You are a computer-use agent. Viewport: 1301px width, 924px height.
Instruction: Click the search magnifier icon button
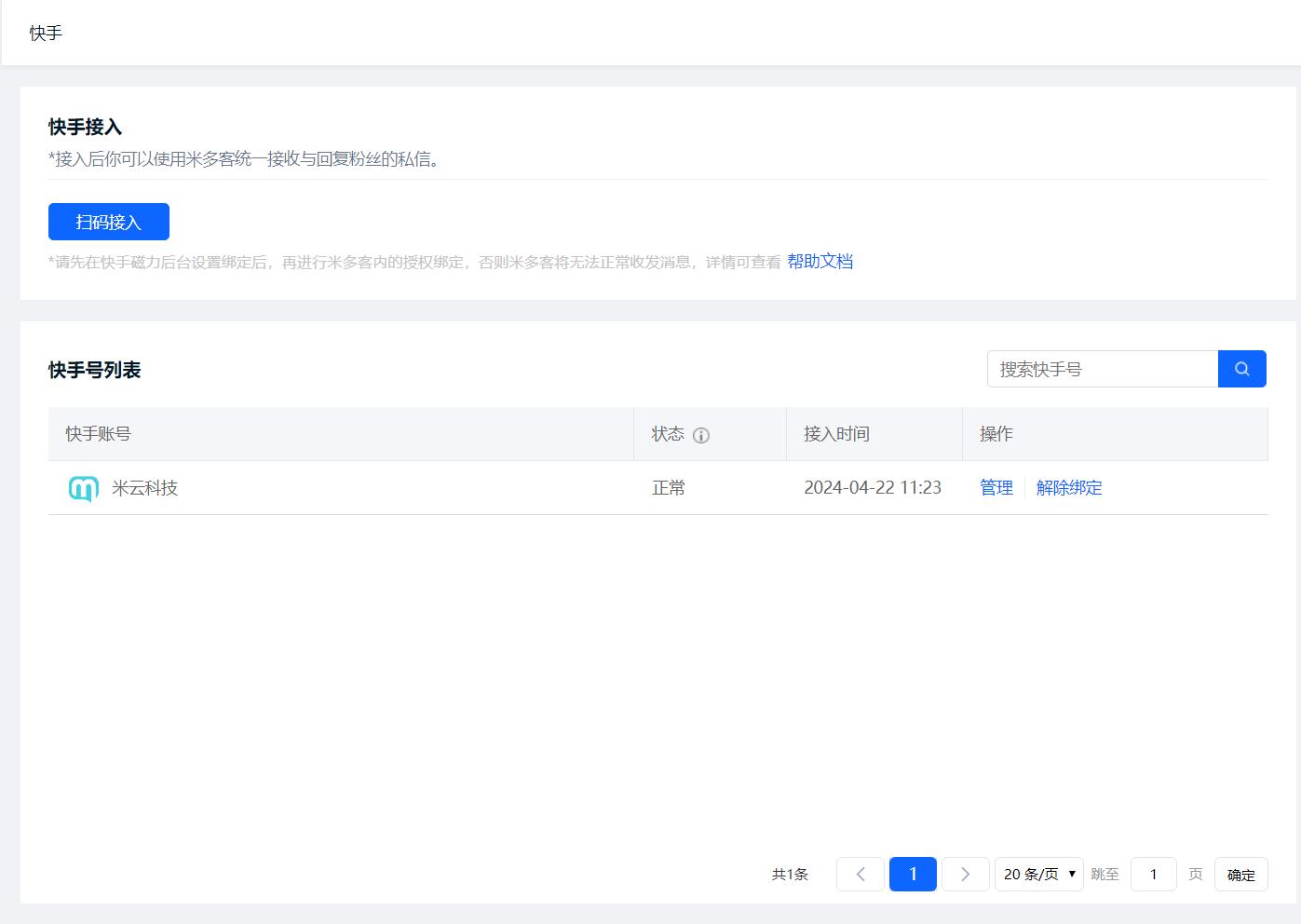click(1241, 369)
